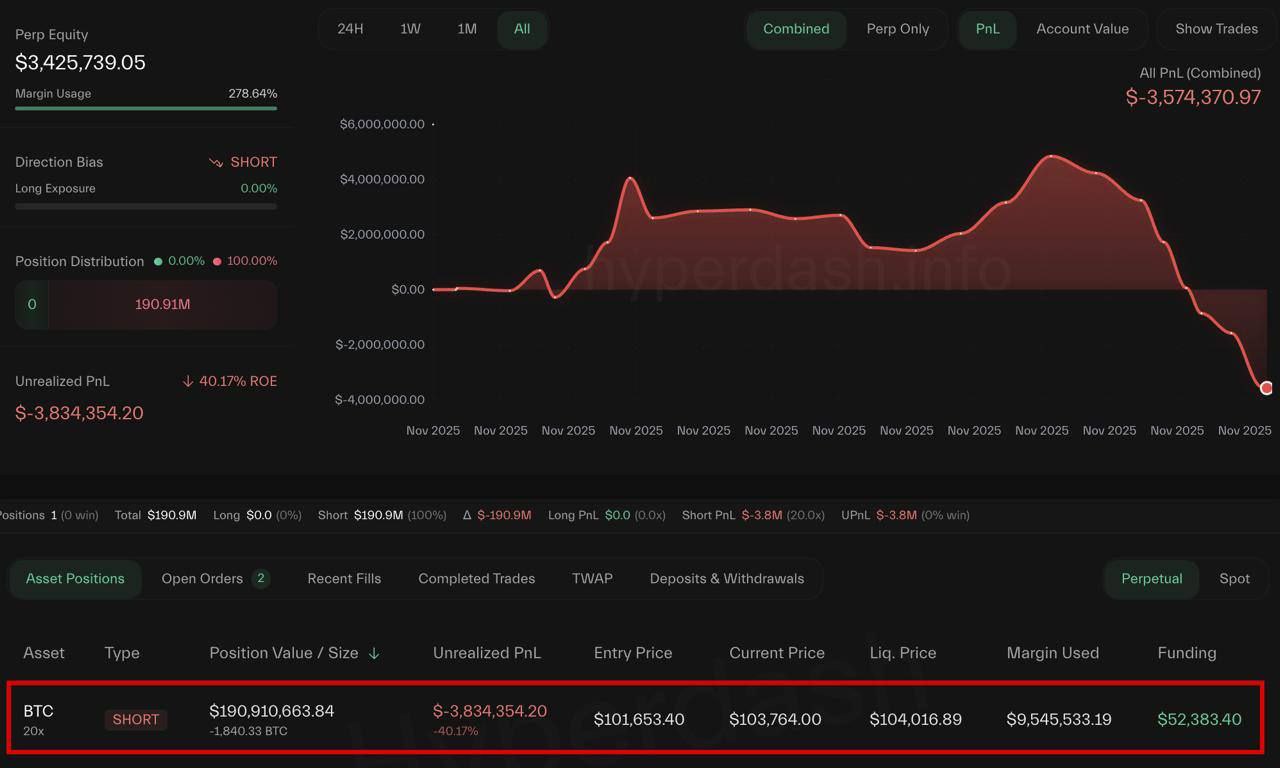Click the Open Orders count badge
The height and width of the screenshot is (768, 1280).
coord(261,578)
